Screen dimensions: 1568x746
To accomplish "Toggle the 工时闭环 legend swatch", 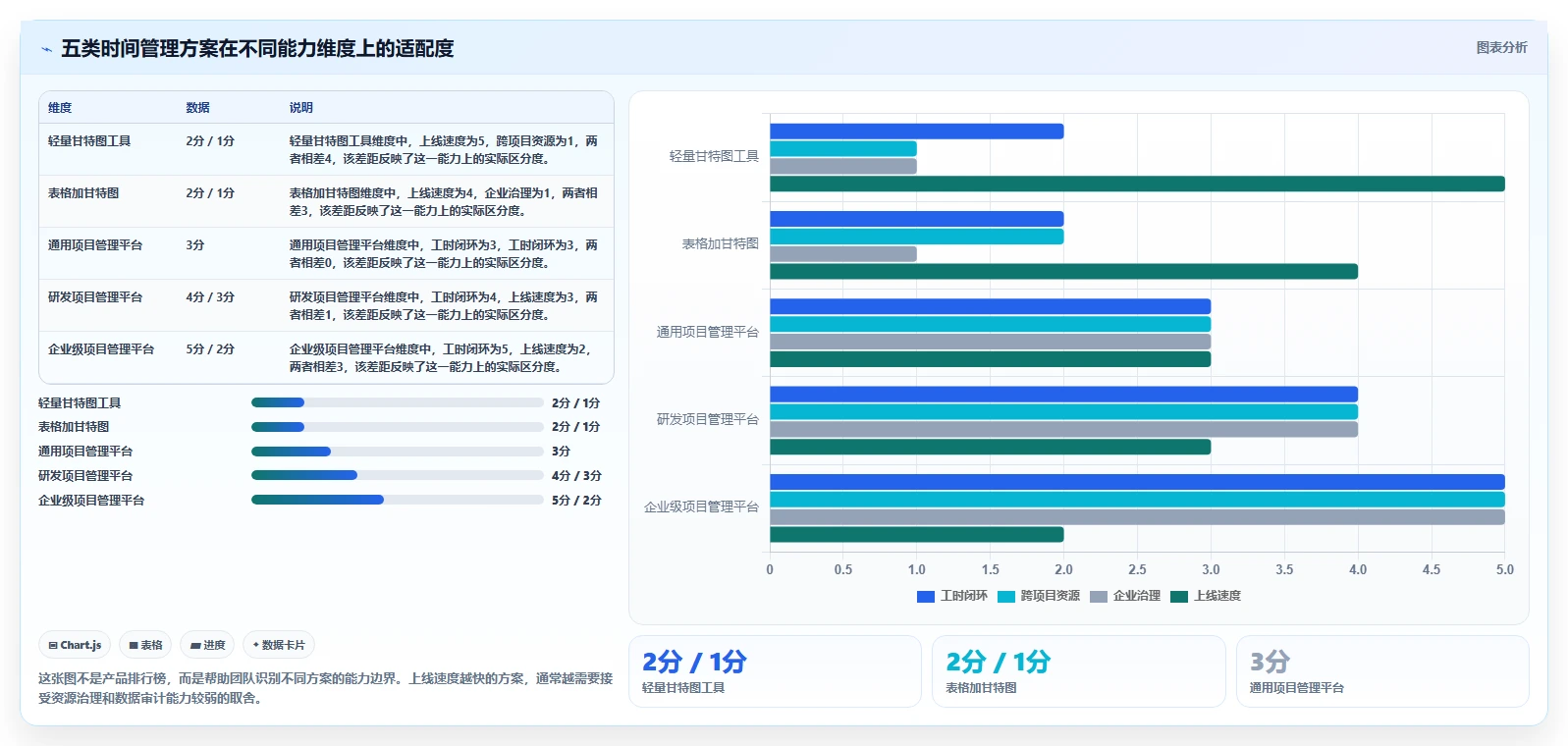I will [x=925, y=596].
